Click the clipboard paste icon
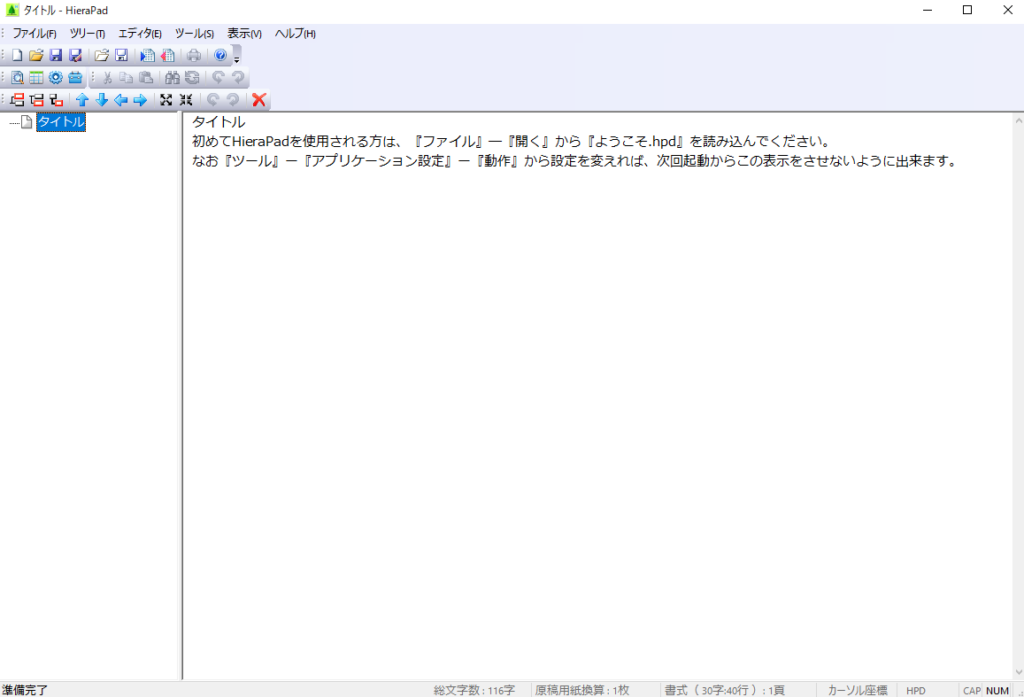 (x=146, y=78)
